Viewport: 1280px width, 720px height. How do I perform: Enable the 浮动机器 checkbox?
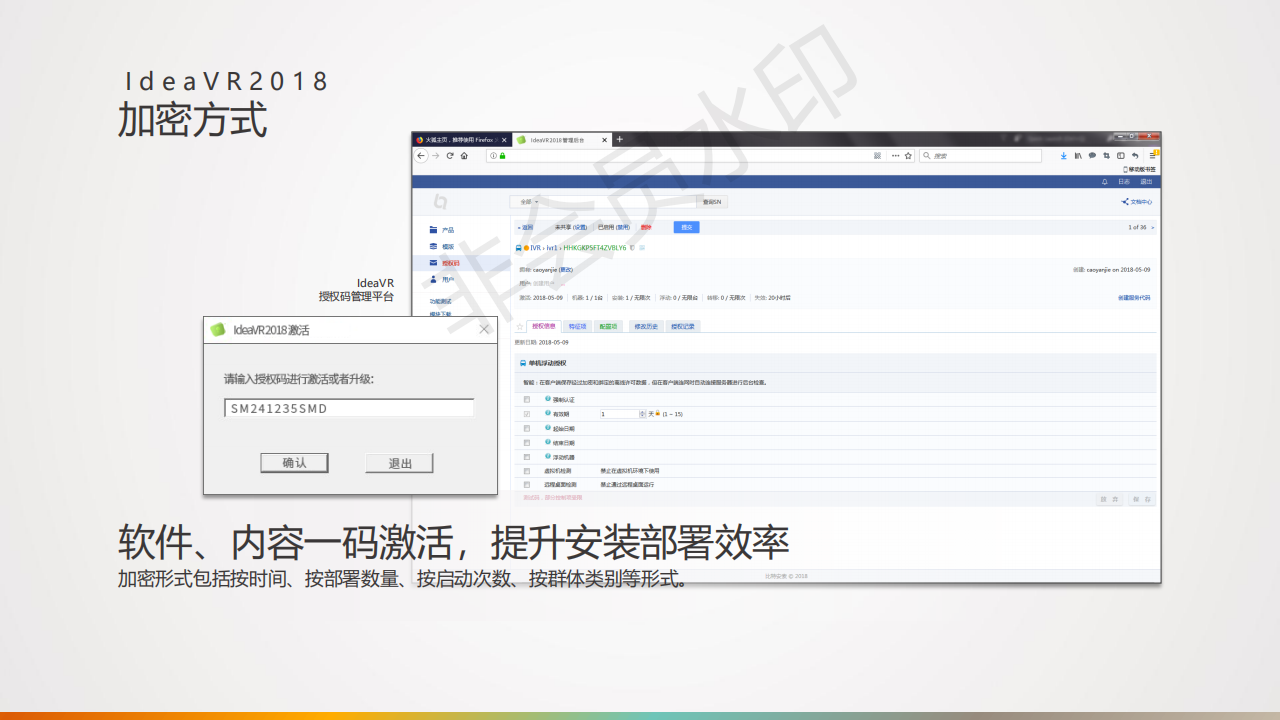point(527,456)
